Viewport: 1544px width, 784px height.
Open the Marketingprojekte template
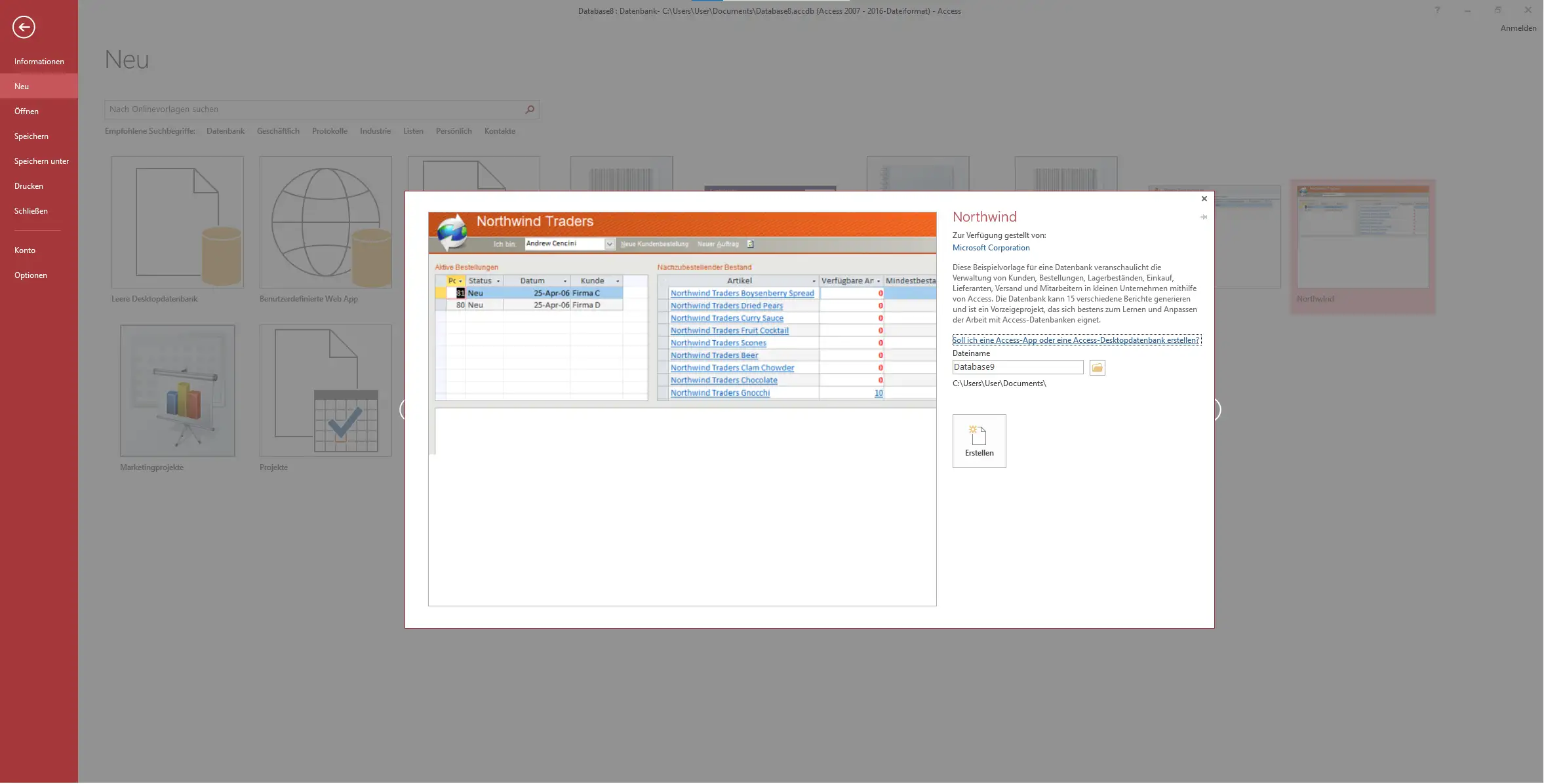(177, 391)
